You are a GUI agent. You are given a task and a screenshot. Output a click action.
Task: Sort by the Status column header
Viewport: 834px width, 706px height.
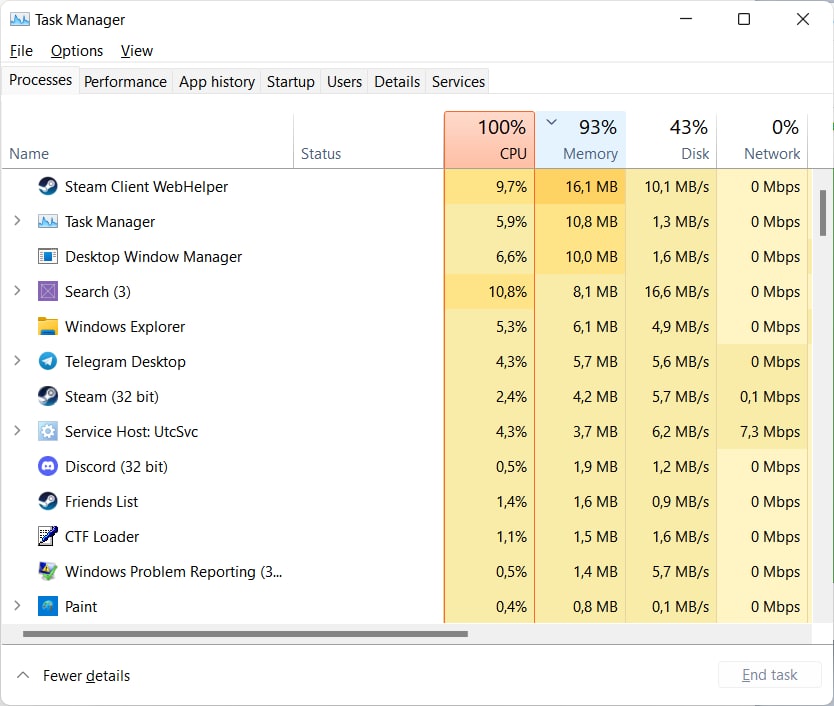(x=369, y=140)
